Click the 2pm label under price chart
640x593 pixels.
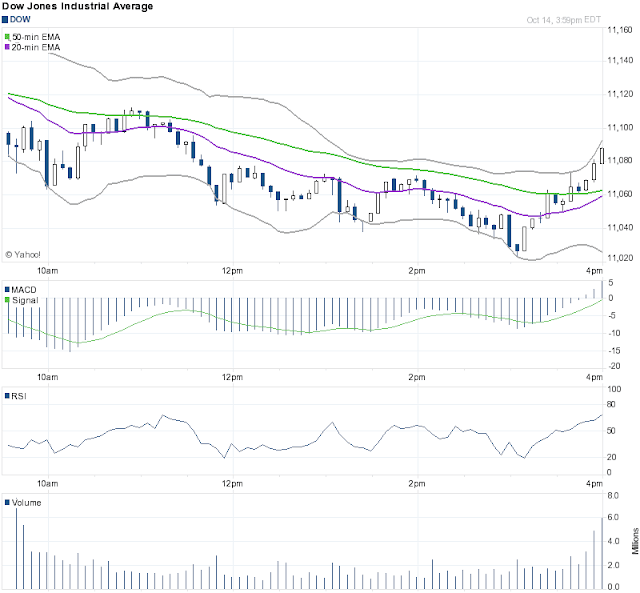[x=417, y=271]
